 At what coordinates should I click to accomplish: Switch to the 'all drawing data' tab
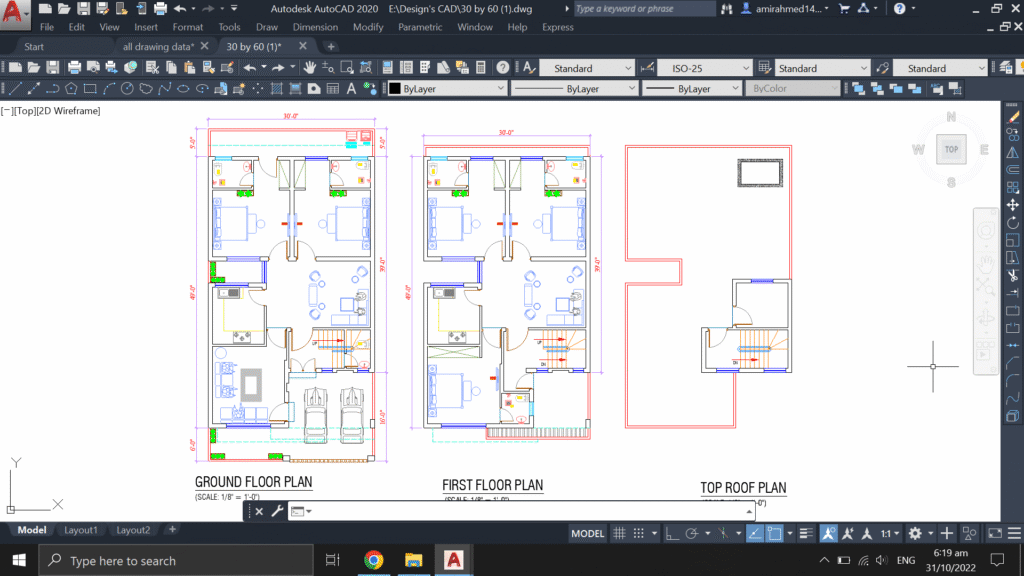tap(158, 46)
